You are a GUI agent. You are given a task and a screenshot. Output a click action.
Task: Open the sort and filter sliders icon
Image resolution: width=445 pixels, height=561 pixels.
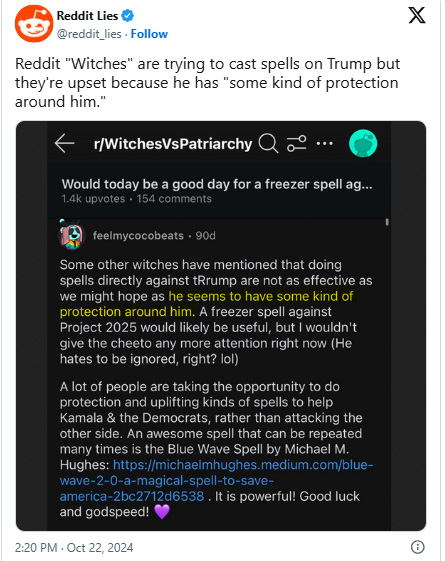(297, 143)
